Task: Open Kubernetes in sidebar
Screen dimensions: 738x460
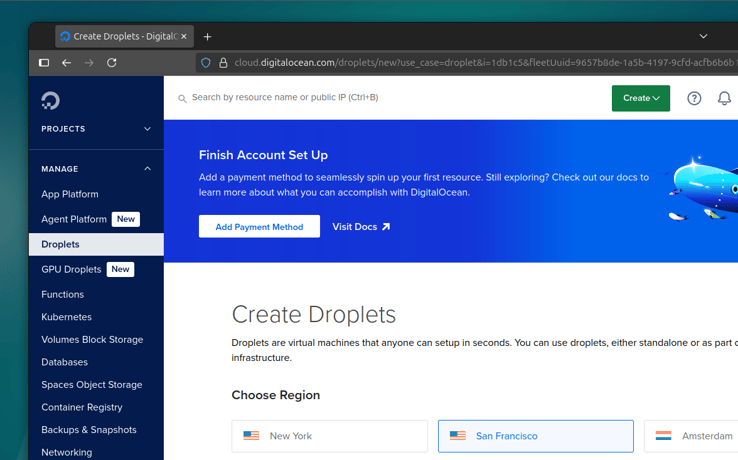Action: 66,317
